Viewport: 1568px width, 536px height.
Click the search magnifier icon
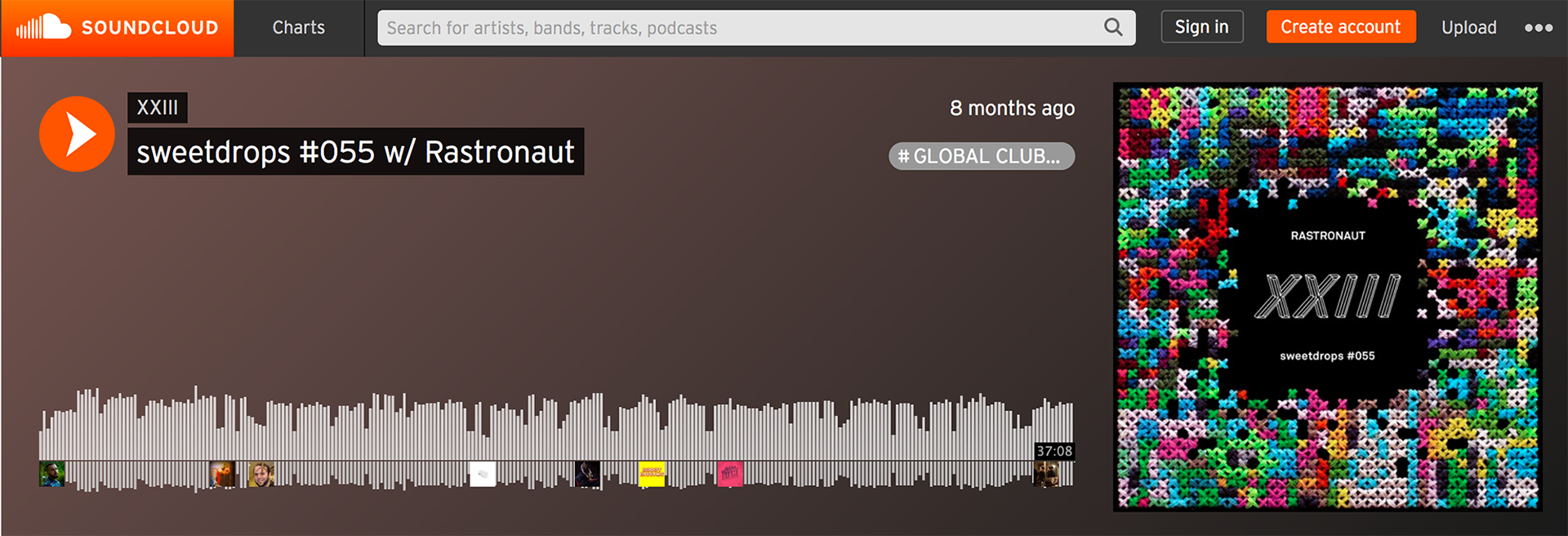click(1113, 28)
